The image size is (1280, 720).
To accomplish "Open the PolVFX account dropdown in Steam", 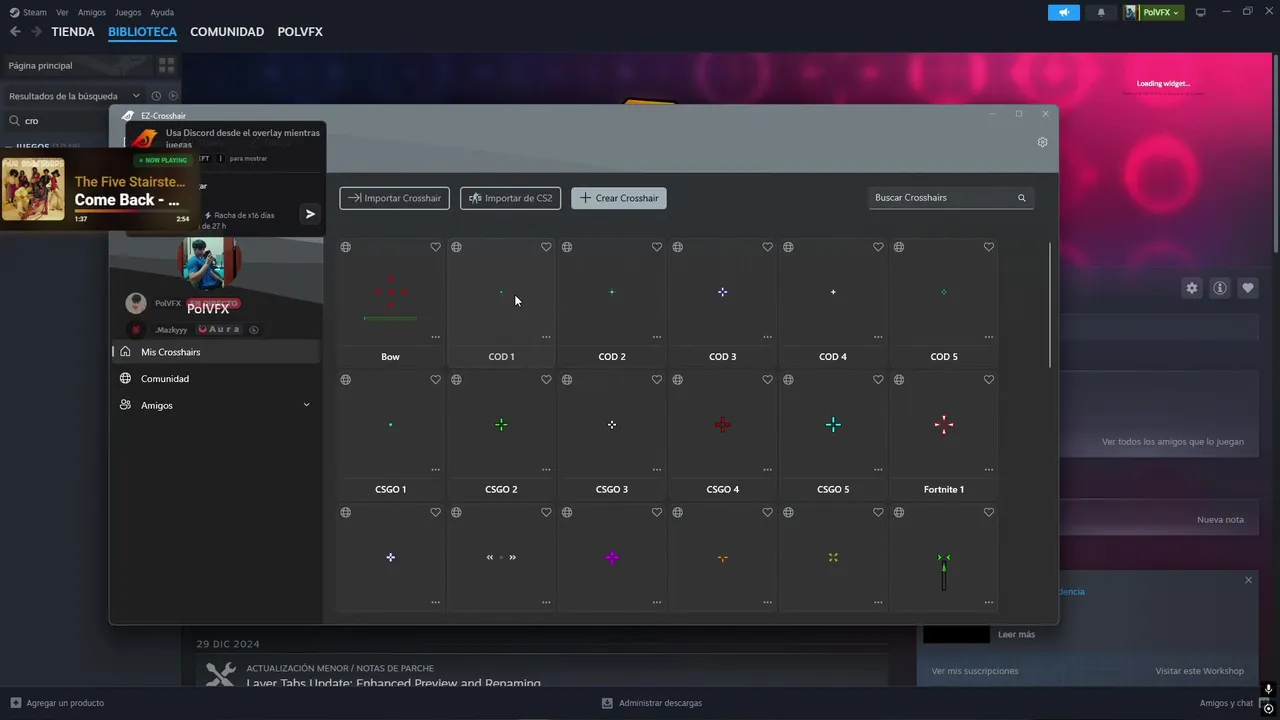I will click(x=1153, y=12).
